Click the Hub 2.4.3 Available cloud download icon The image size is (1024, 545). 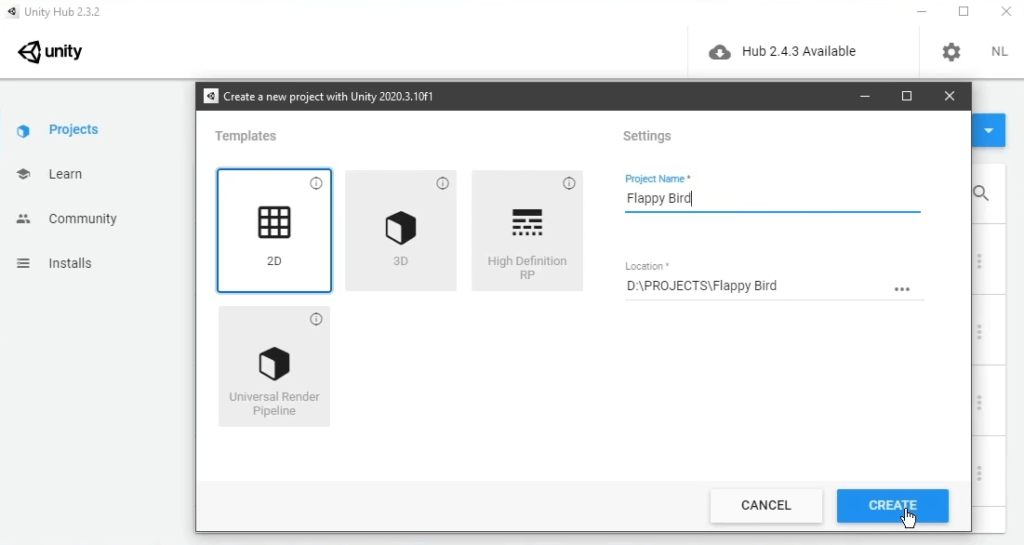click(x=720, y=52)
